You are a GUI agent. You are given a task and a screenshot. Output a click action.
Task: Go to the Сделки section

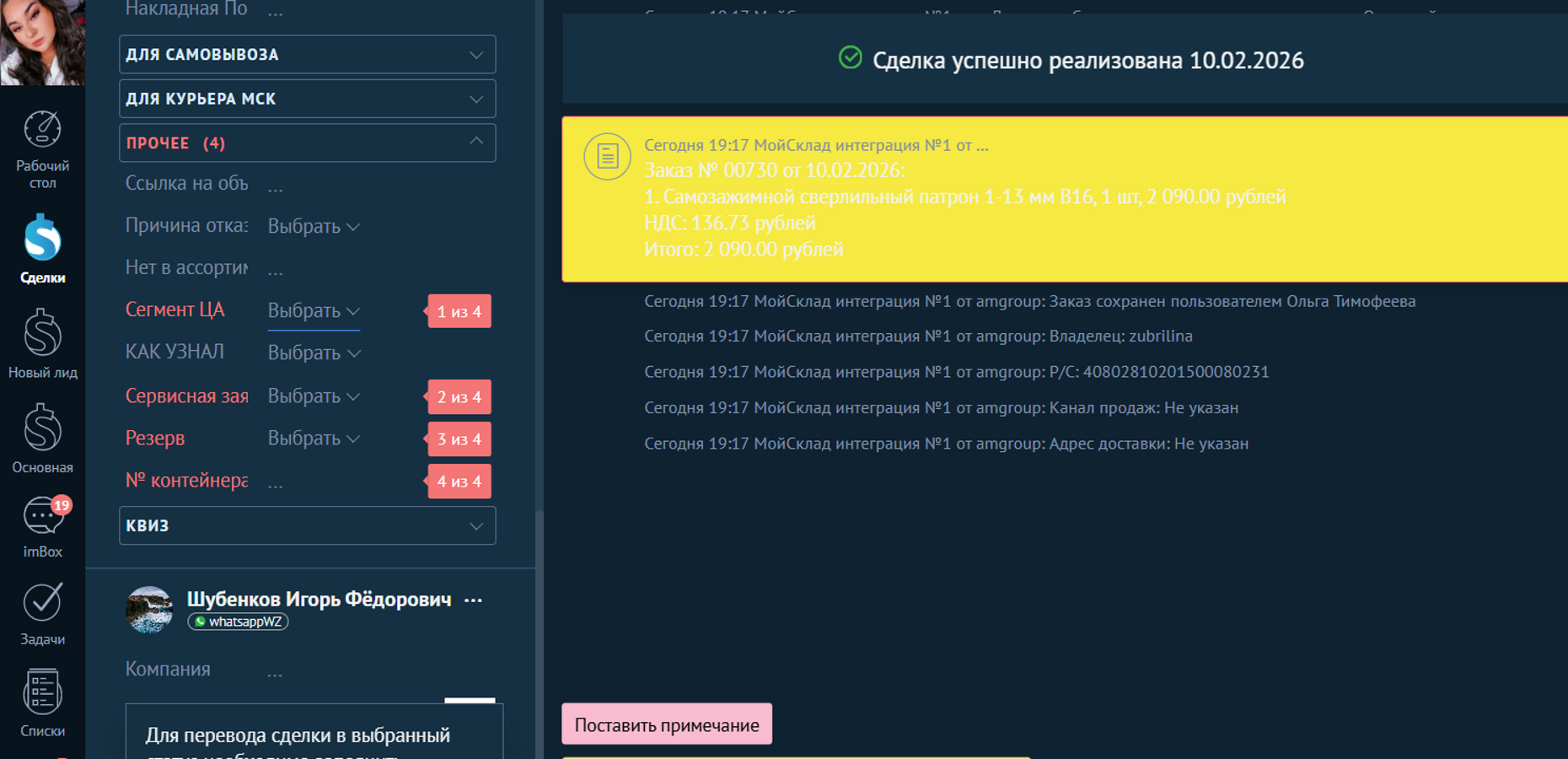pos(42,247)
